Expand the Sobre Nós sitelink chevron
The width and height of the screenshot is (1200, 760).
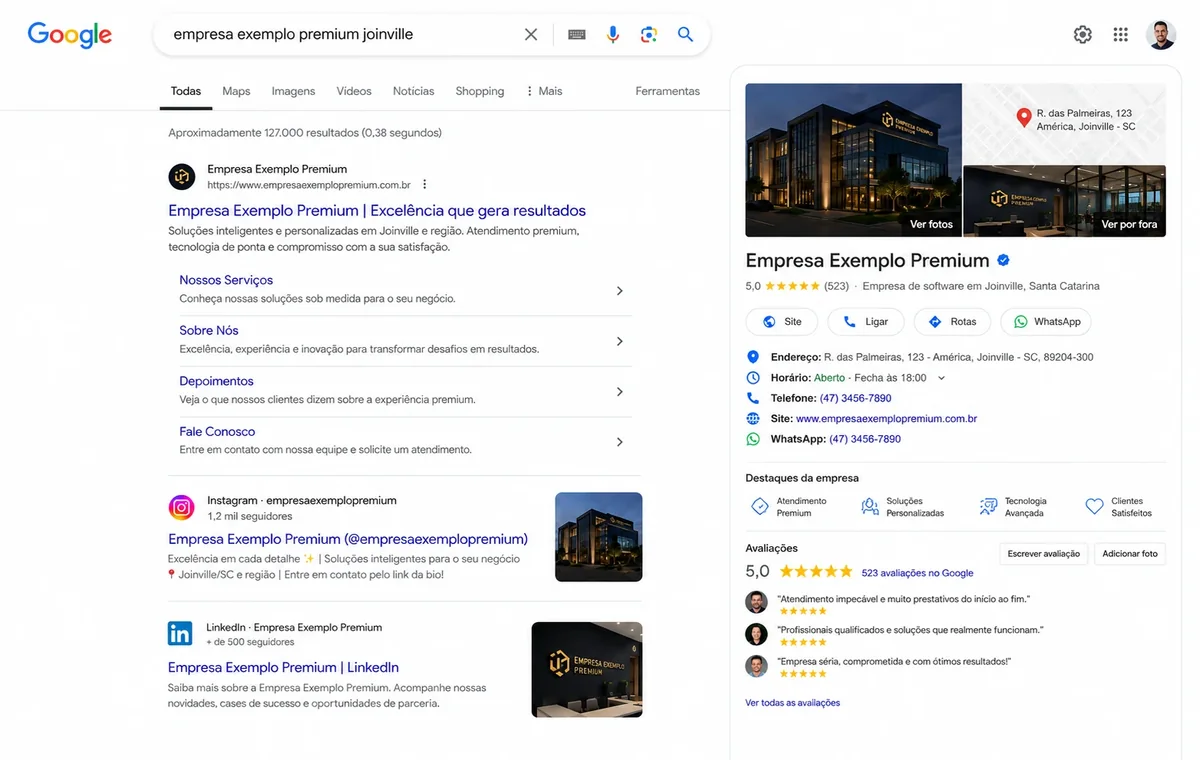tap(620, 341)
